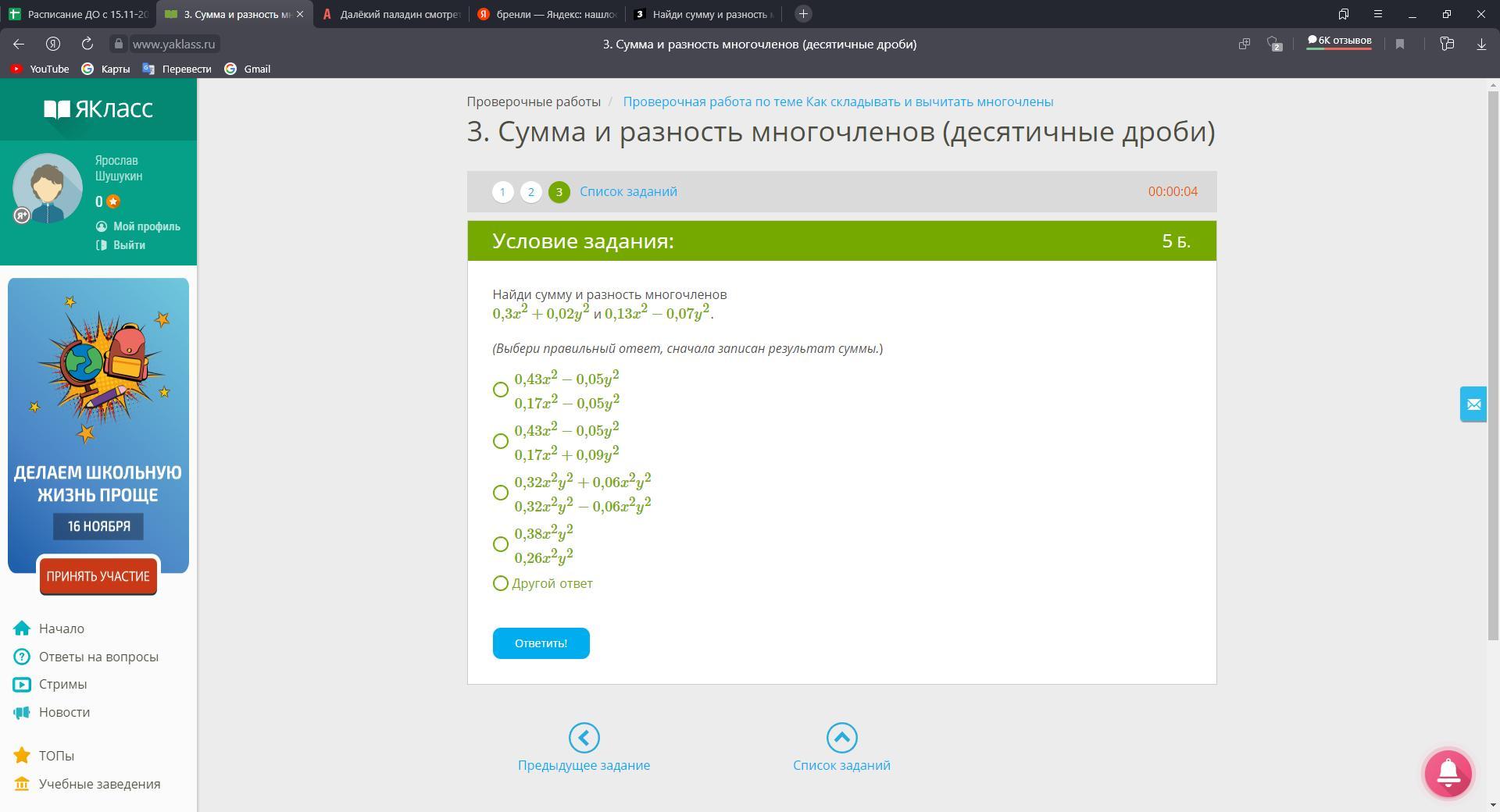Click the Выйти logout link
Screen dimensions: 1500x812
click(x=121, y=245)
